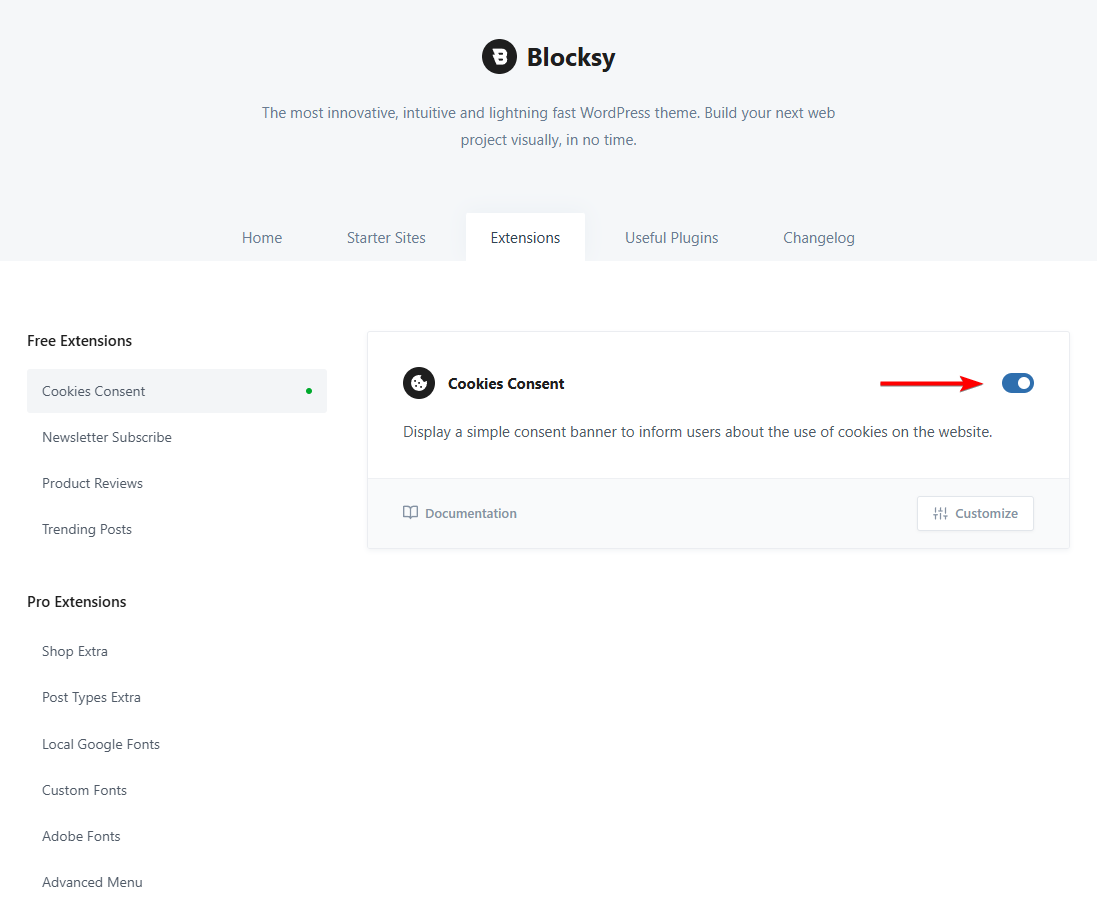Open the Starter Sites tab

pyautogui.click(x=386, y=238)
